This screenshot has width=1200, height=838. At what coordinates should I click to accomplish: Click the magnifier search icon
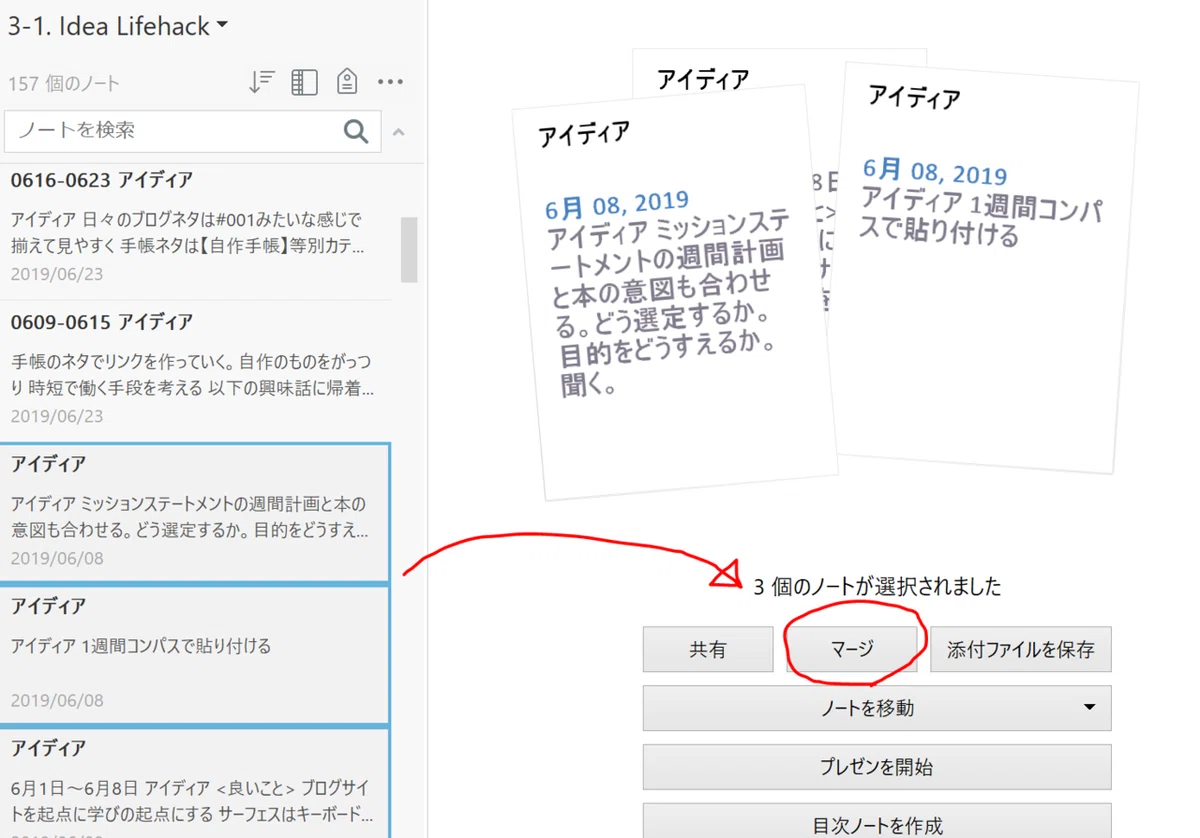click(x=356, y=131)
